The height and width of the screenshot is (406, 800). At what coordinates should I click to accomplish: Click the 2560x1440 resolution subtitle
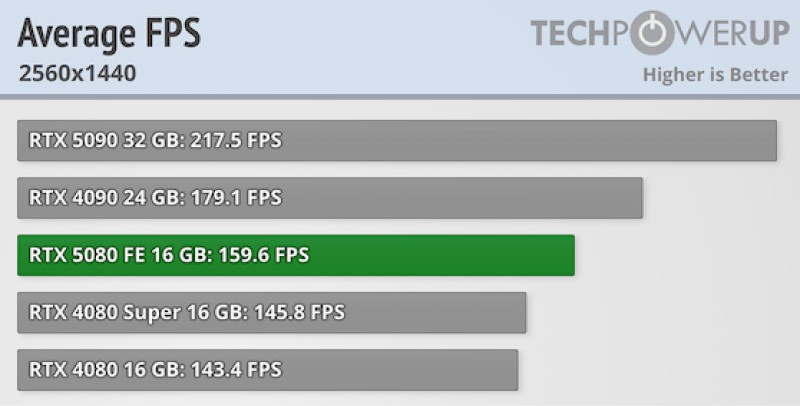78,73
